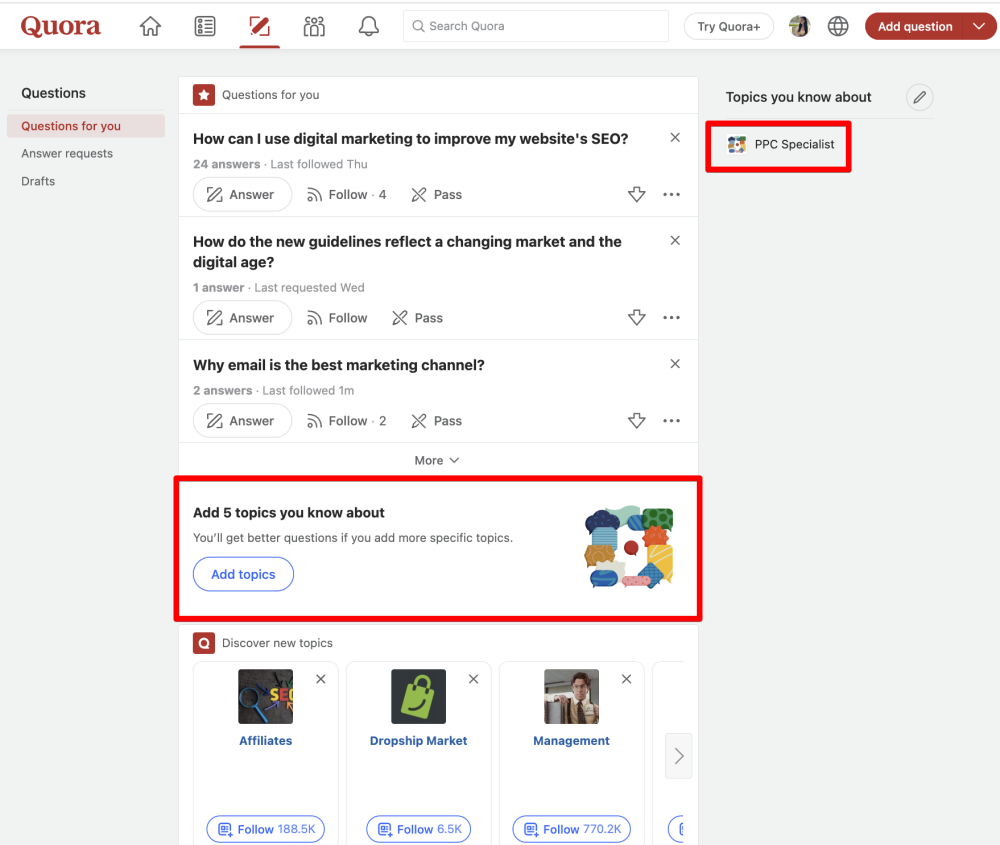This screenshot has width=1000, height=845.
Task: Follow the Dropship Market topic
Action: (418, 829)
